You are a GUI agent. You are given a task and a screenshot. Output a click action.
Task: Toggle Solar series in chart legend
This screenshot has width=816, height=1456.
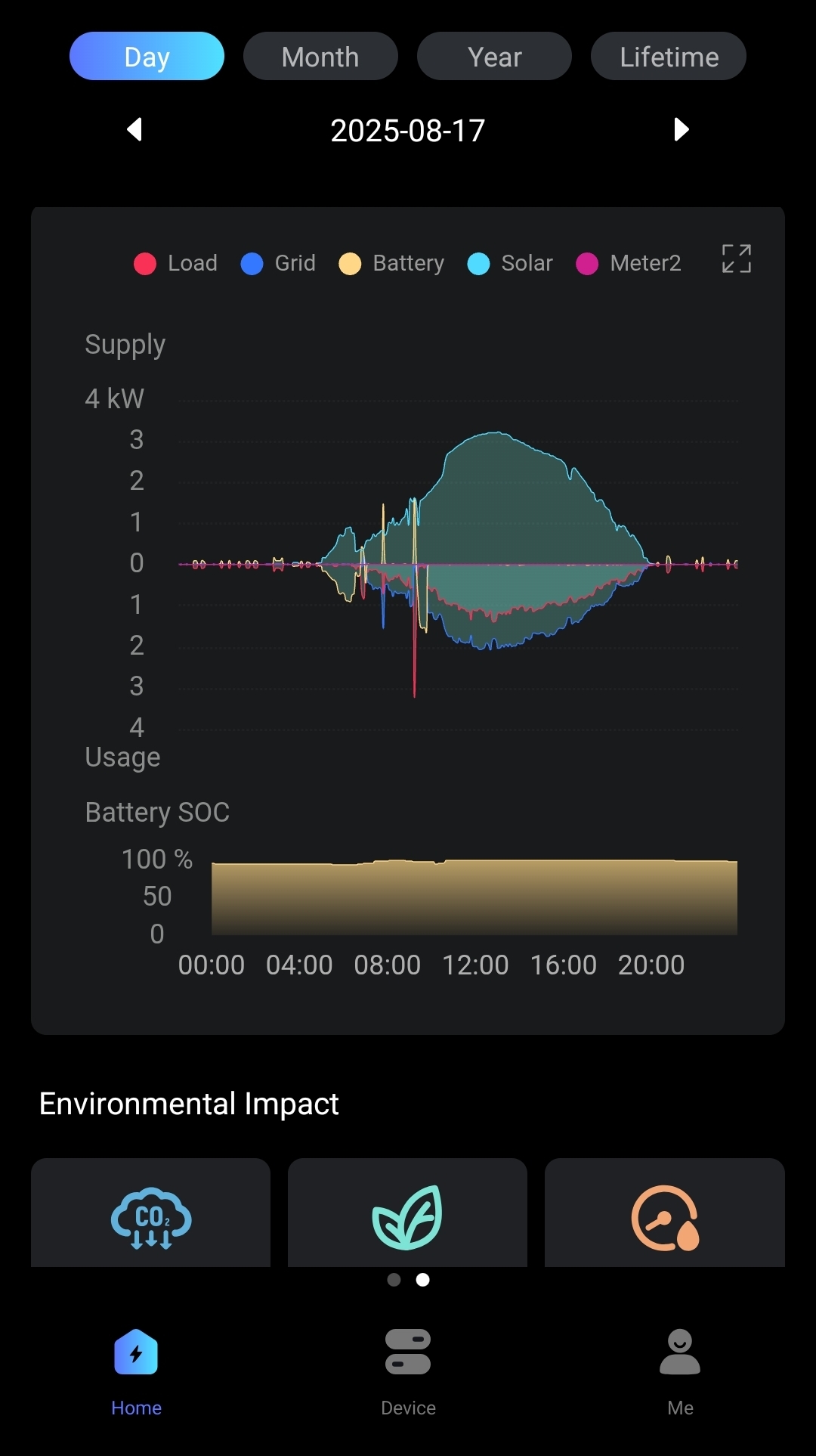pos(510,263)
